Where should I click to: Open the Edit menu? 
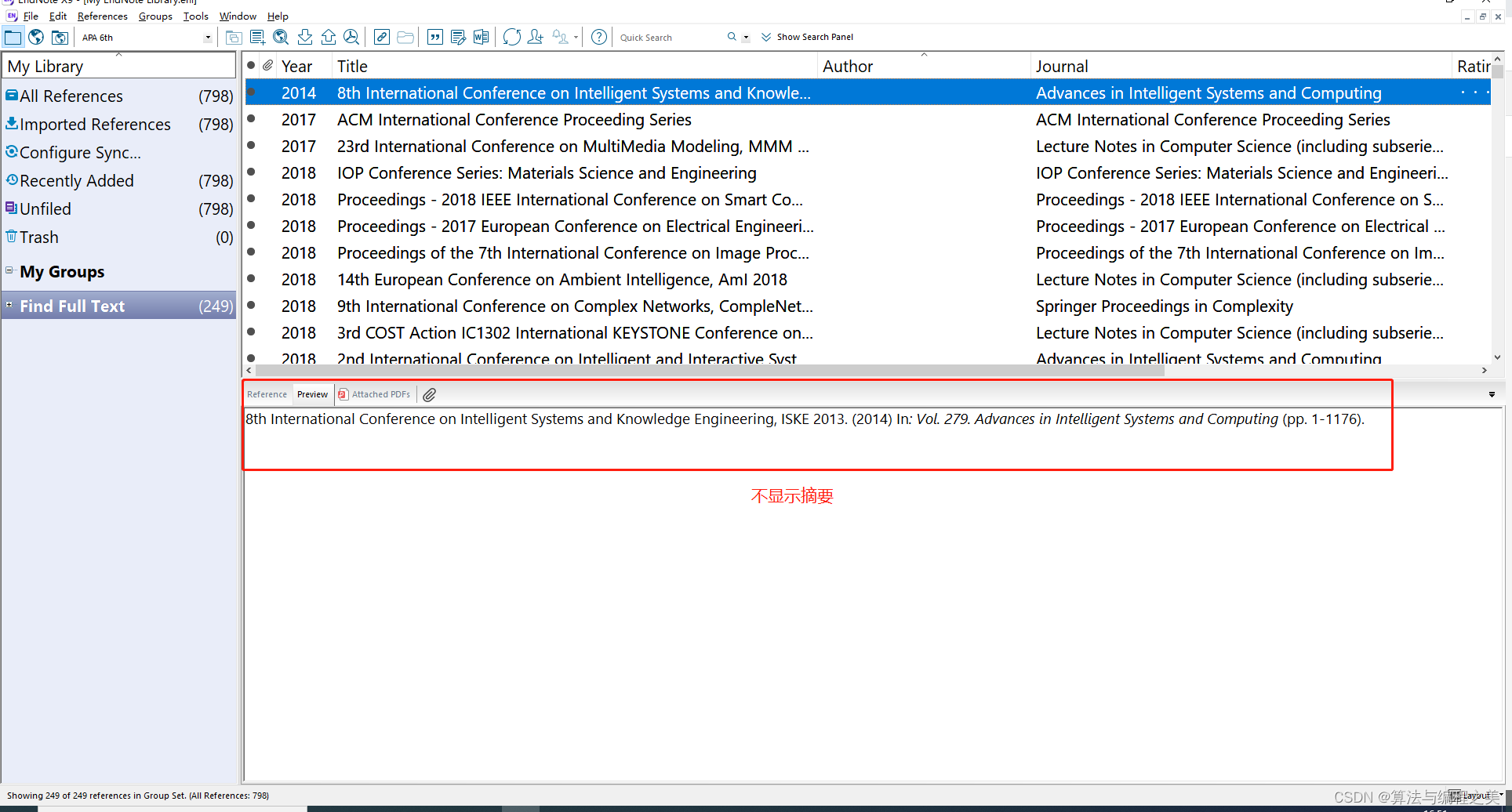click(58, 16)
